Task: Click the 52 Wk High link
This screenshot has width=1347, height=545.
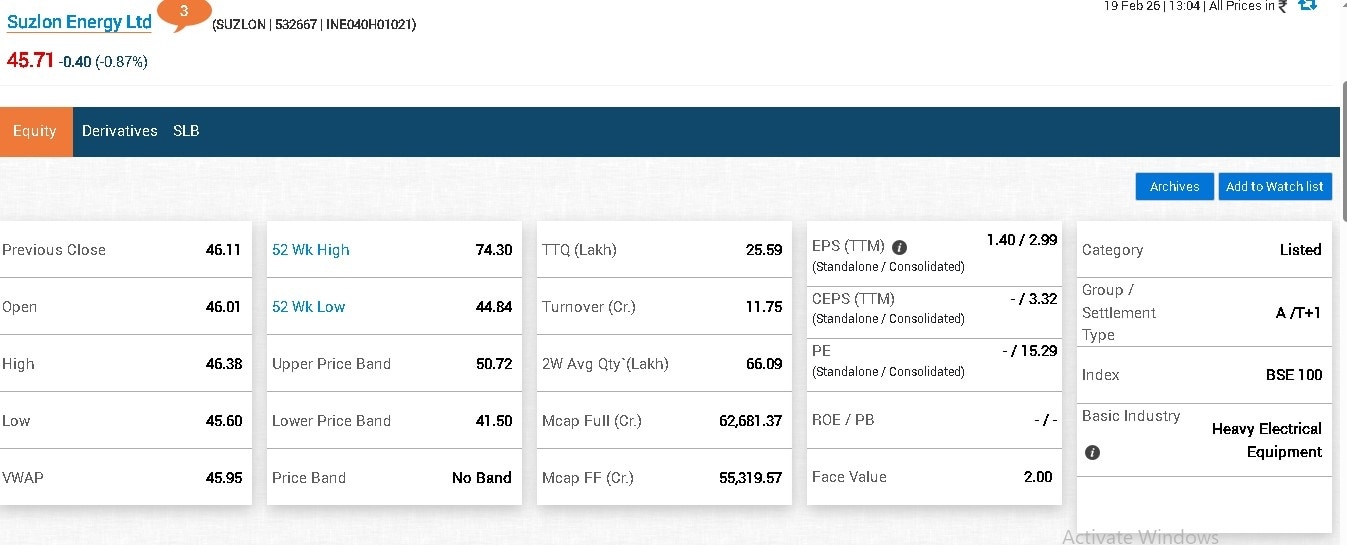Action: tap(311, 250)
